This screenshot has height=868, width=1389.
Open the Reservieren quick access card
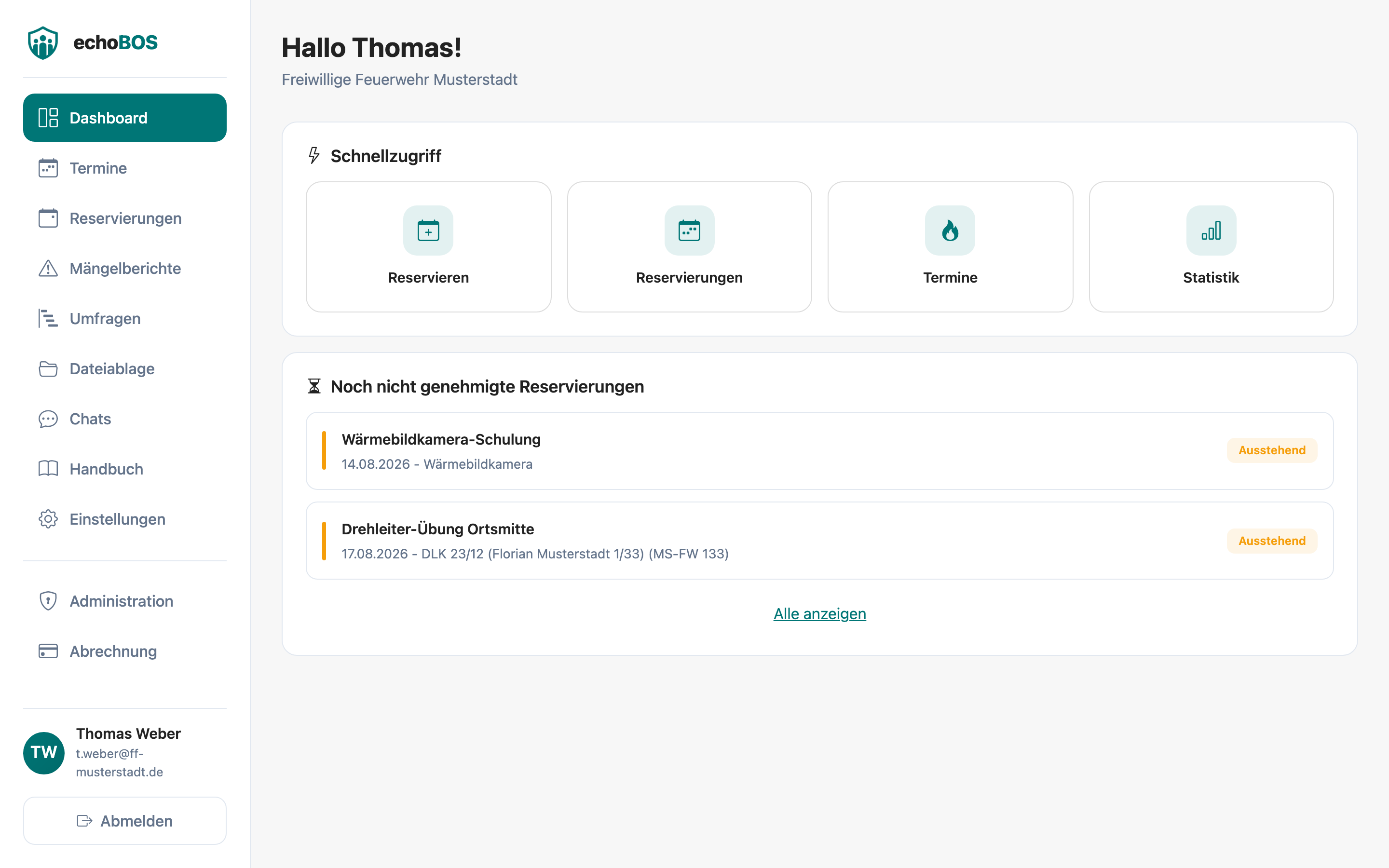point(428,247)
